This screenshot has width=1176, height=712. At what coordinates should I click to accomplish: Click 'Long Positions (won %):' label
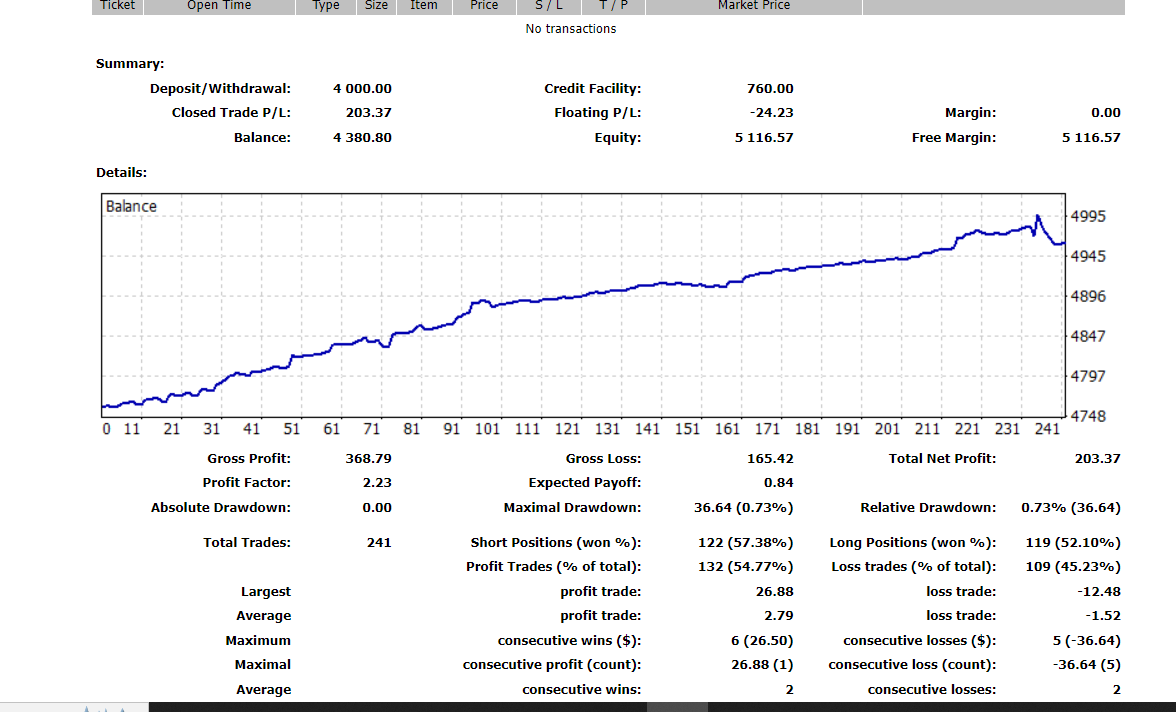coord(913,542)
